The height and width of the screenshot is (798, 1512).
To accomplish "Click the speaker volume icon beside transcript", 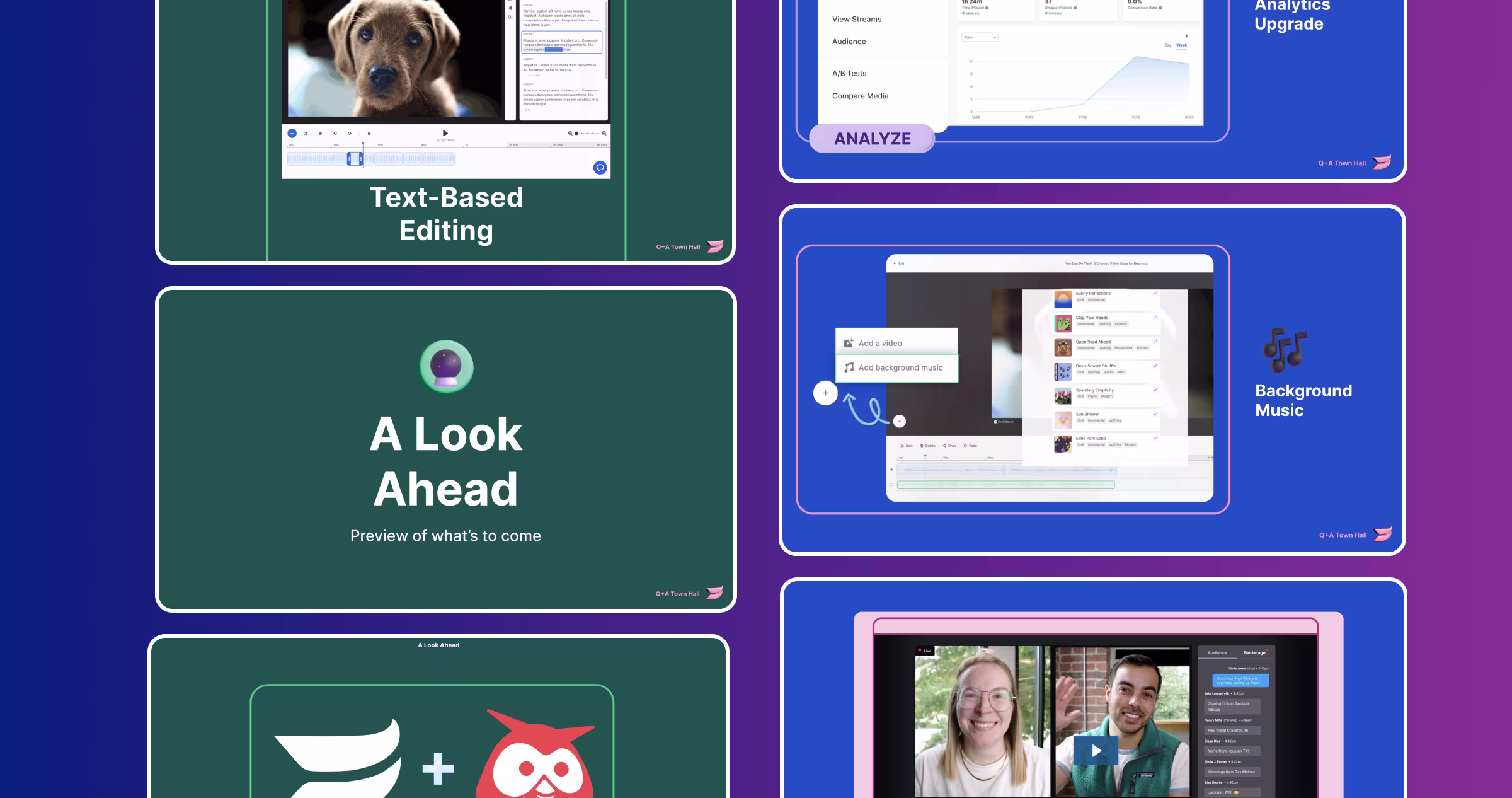I will (510, 8).
